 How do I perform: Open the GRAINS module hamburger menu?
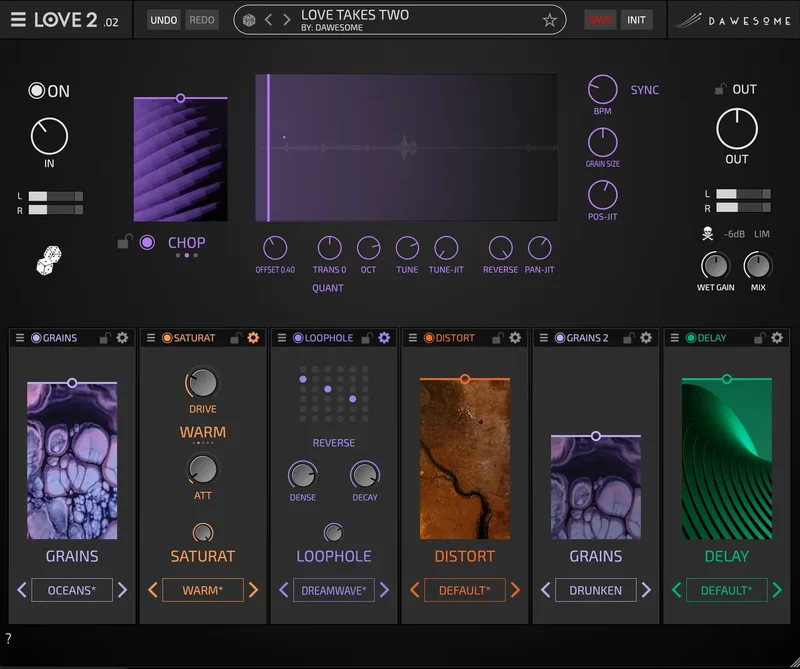click(20, 338)
